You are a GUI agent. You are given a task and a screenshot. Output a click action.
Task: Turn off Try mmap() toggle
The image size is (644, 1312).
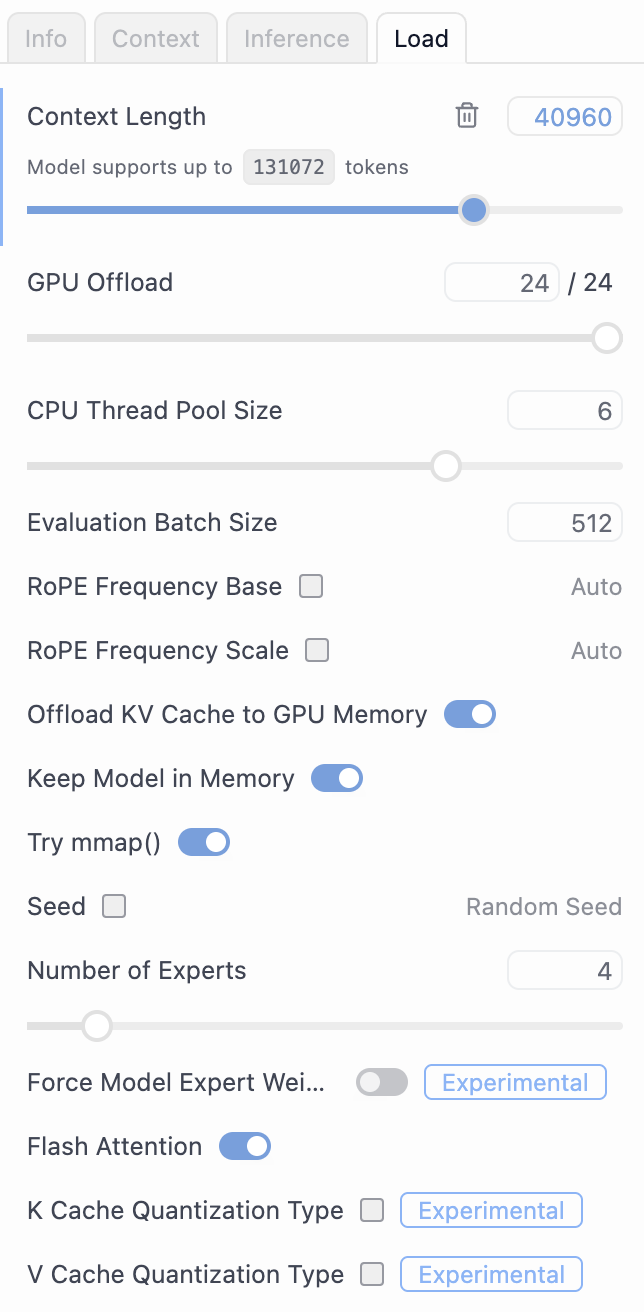click(204, 843)
